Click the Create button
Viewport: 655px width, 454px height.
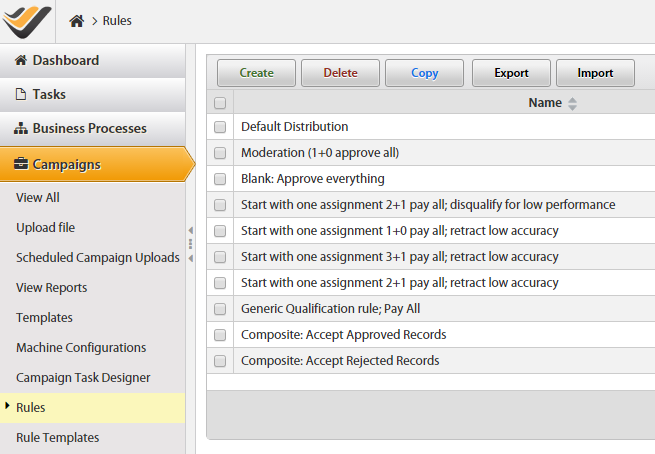256,73
